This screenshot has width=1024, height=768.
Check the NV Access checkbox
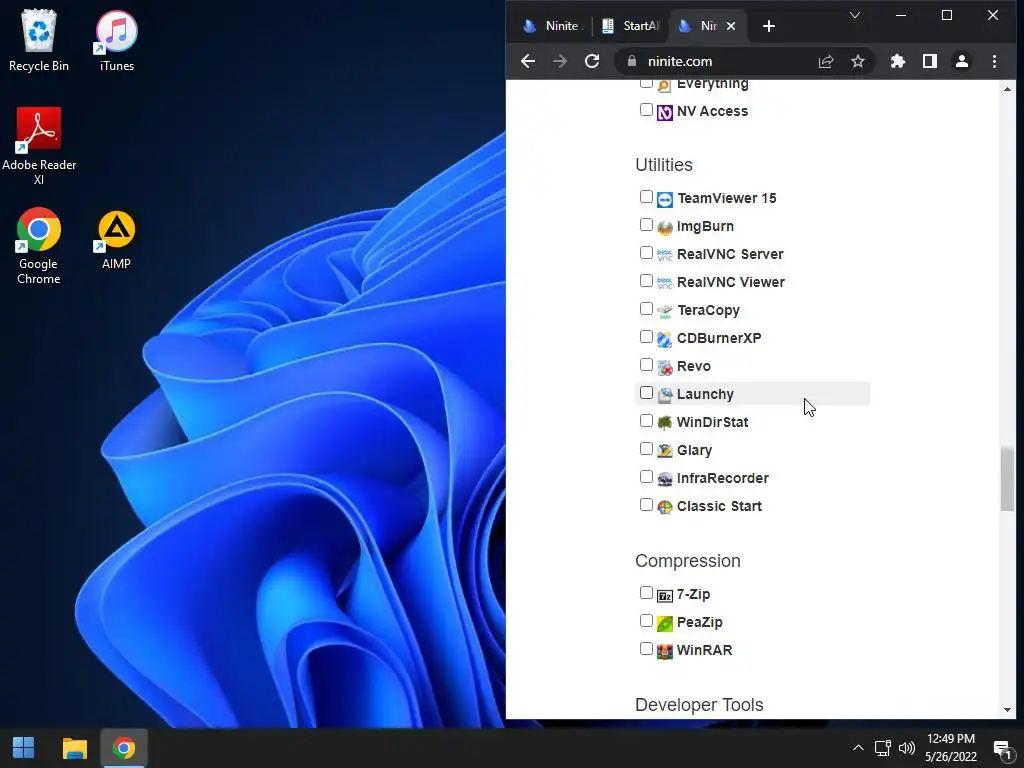(646, 110)
